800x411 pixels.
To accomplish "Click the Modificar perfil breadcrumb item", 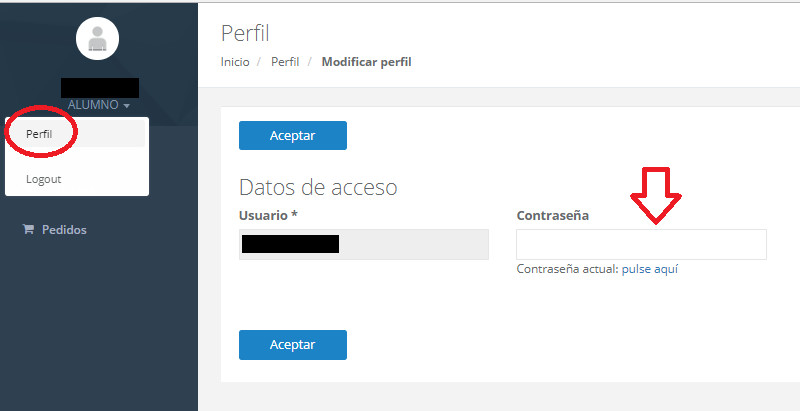I will (366, 62).
